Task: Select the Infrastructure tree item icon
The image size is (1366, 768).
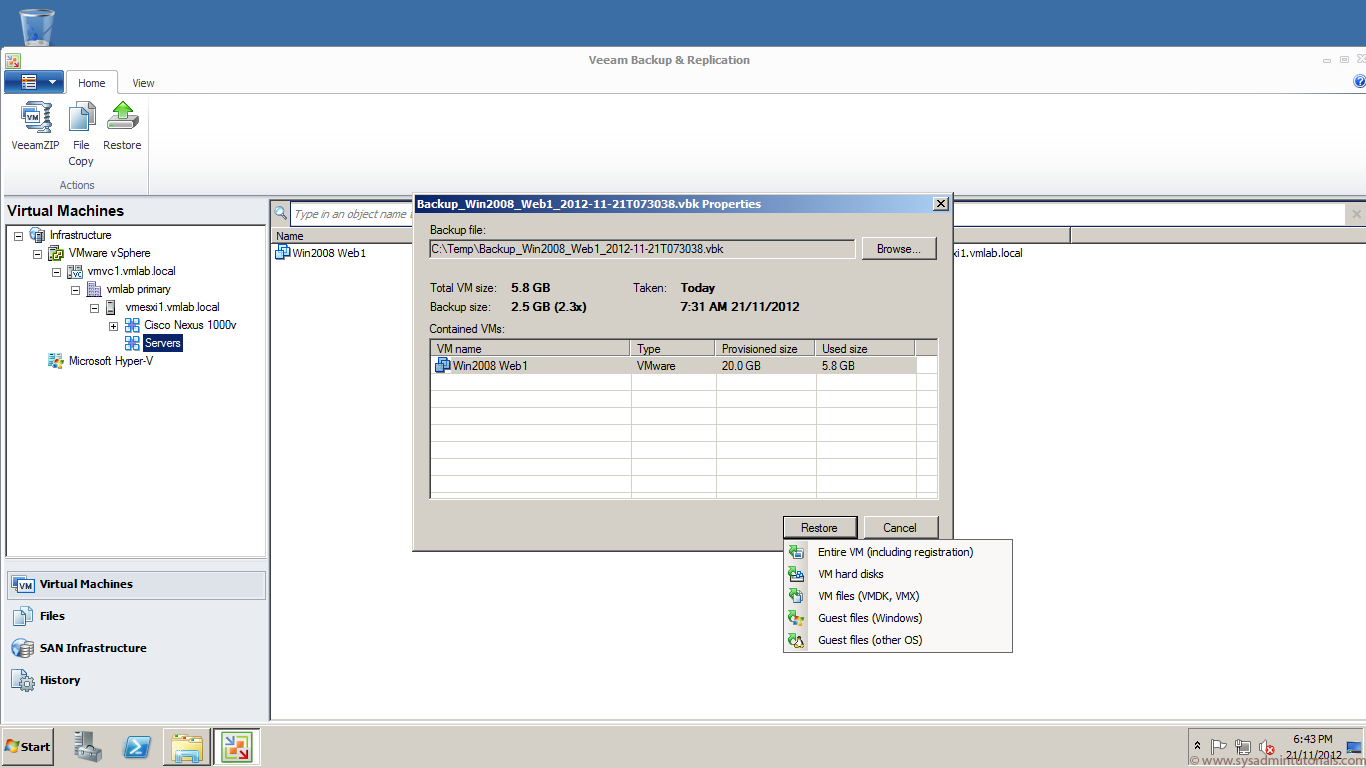Action: coord(37,235)
